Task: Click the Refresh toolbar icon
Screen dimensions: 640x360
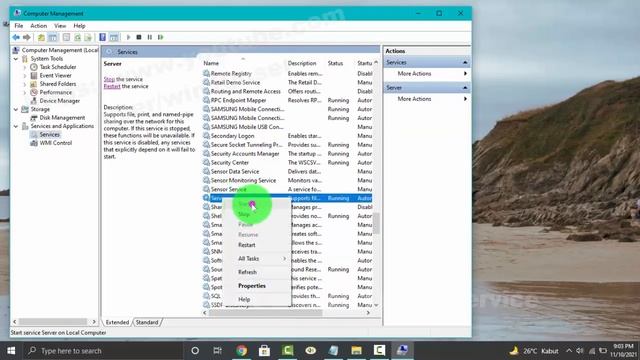Action: click(x=77, y=38)
